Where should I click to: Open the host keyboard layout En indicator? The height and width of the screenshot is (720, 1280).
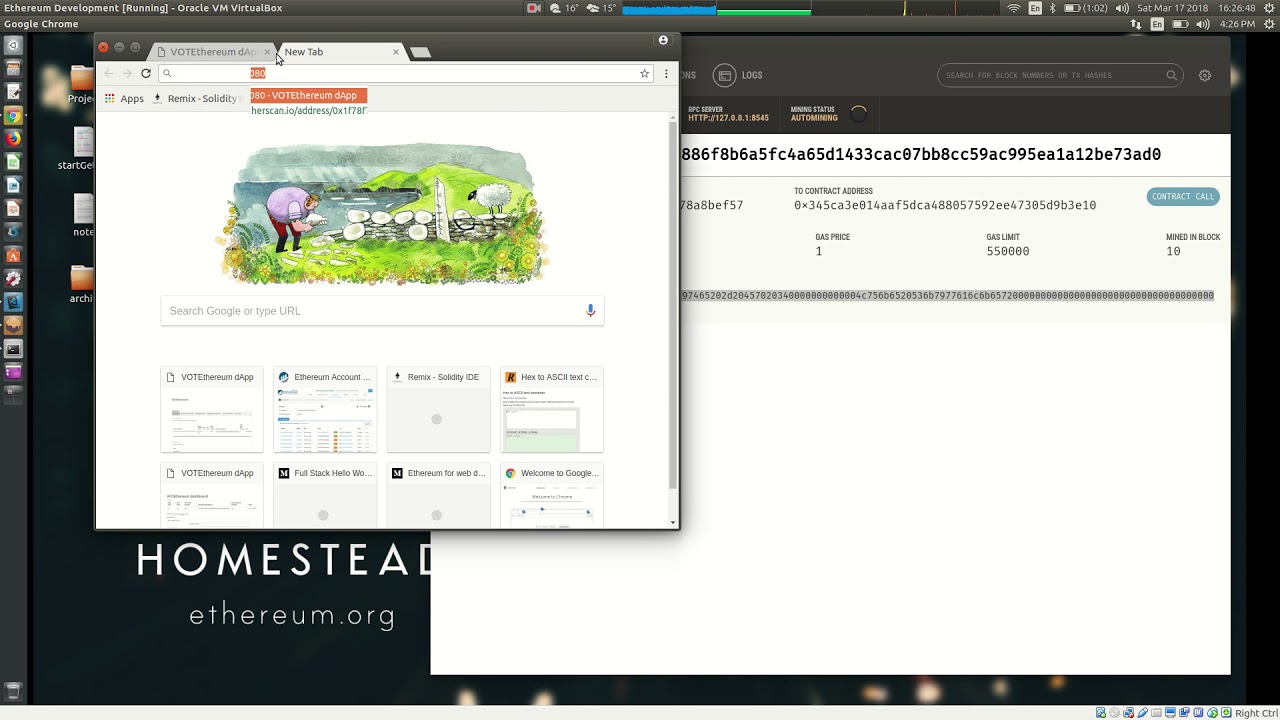click(x=1035, y=8)
